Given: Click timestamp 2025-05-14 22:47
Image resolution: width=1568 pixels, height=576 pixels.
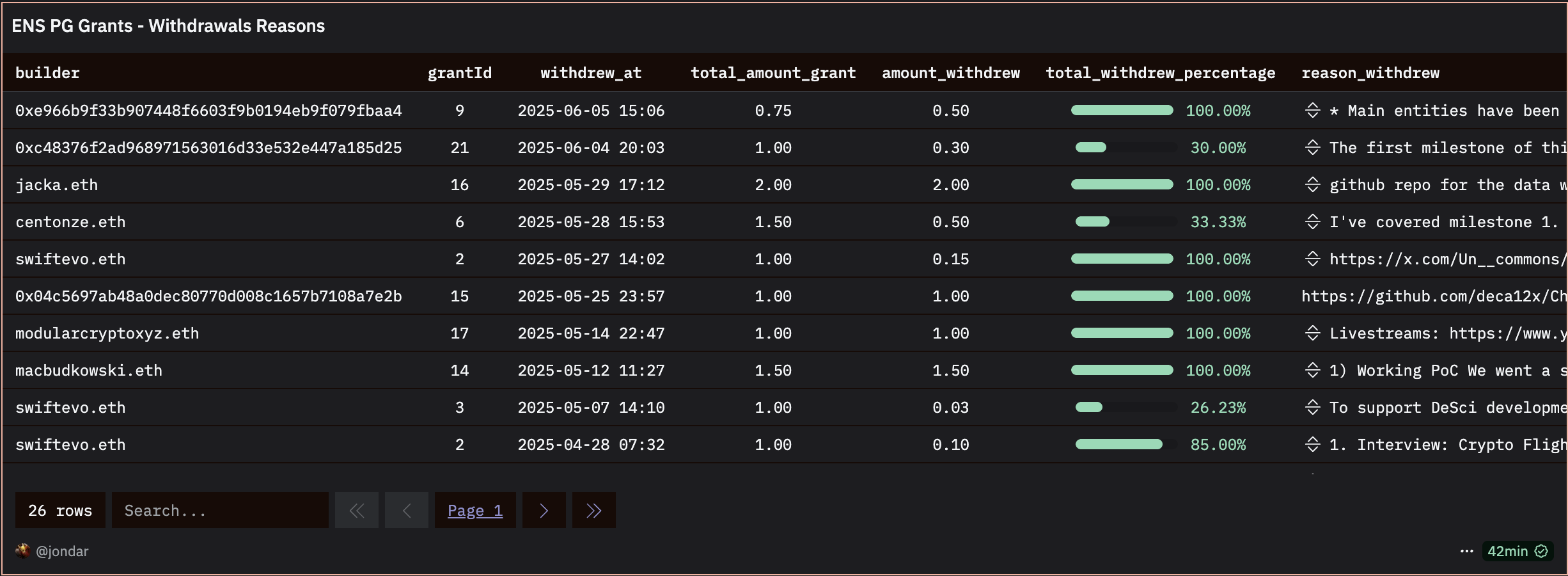Looking at the screenshot, I should tap(591, 333).
